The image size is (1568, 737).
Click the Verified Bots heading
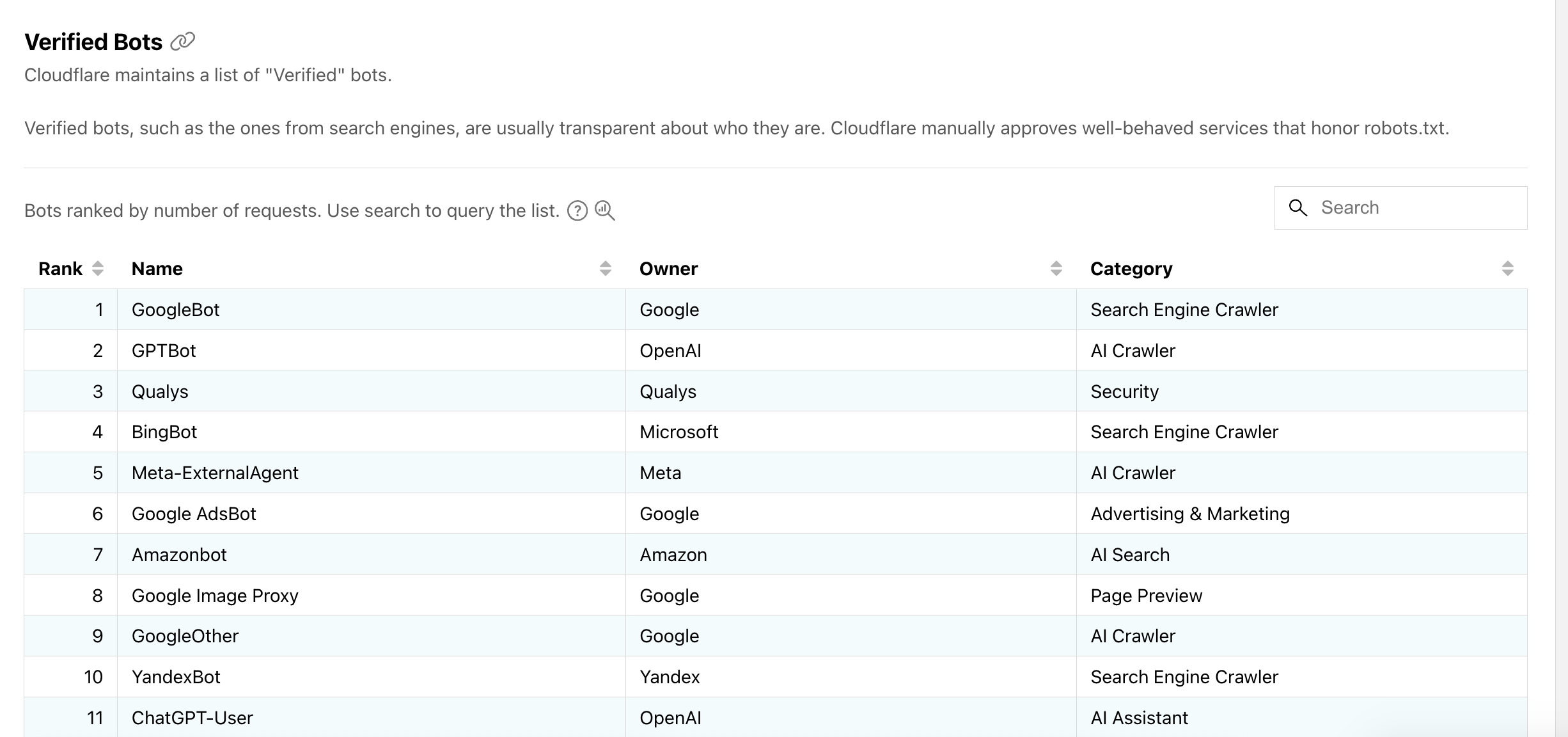point(93,42)
